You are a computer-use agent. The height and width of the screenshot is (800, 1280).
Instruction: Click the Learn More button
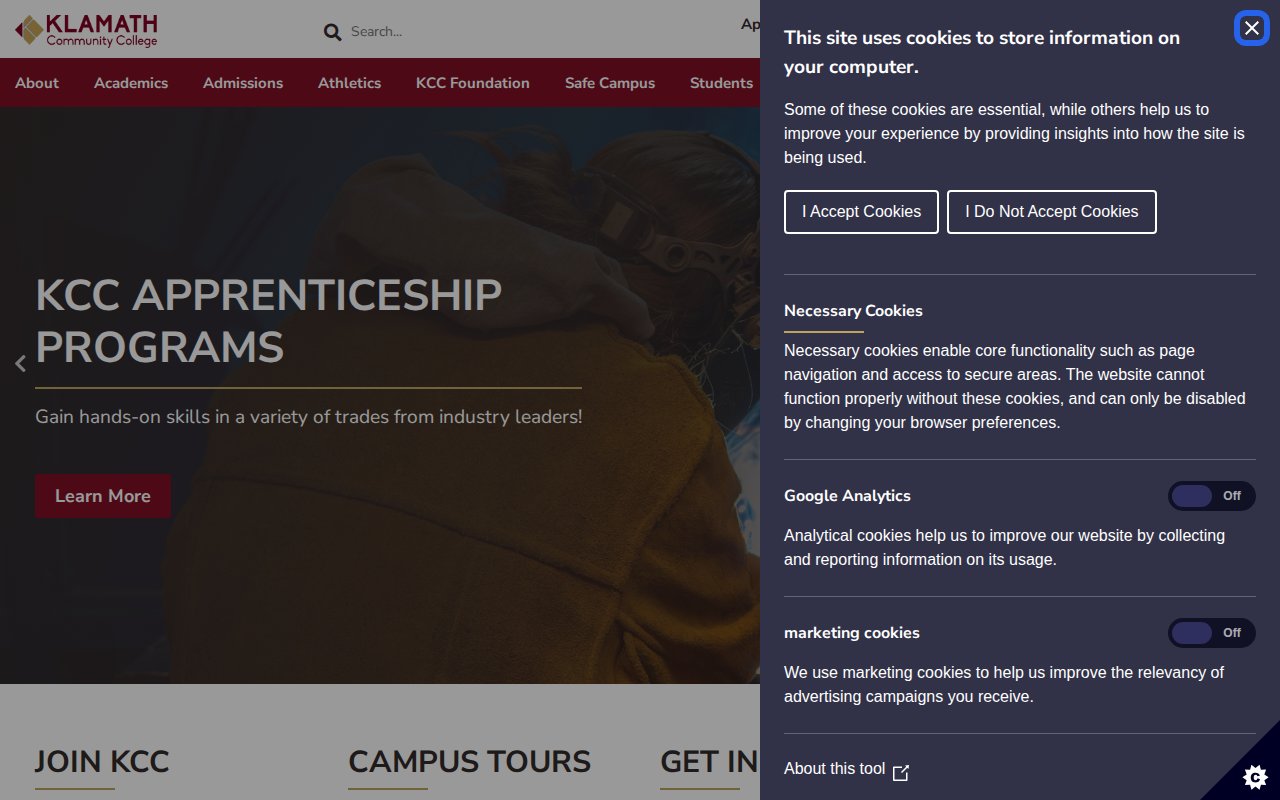pyautogui.click(x=103, y=496)
